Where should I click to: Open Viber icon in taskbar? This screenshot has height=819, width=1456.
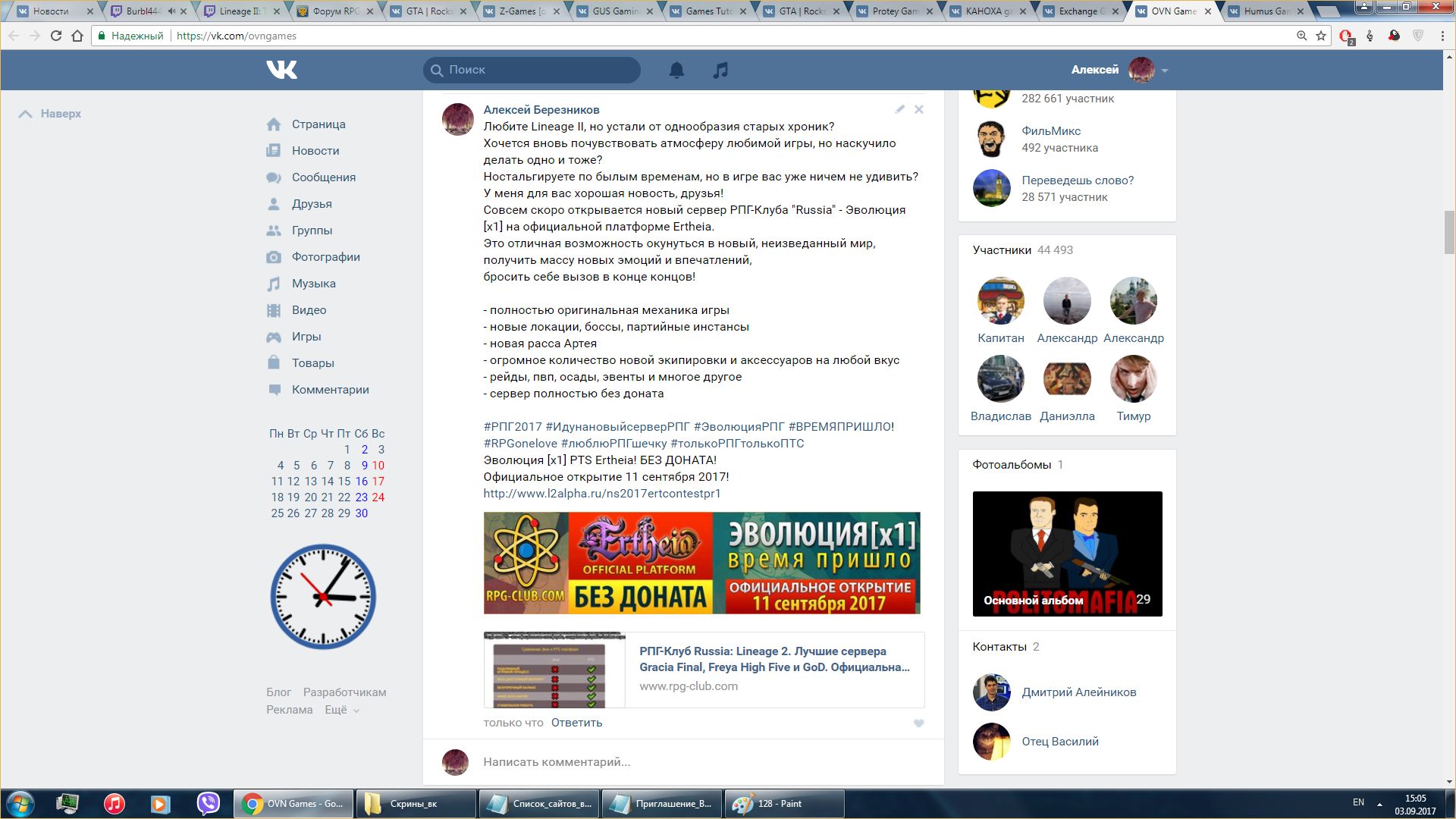coord(208,804)
